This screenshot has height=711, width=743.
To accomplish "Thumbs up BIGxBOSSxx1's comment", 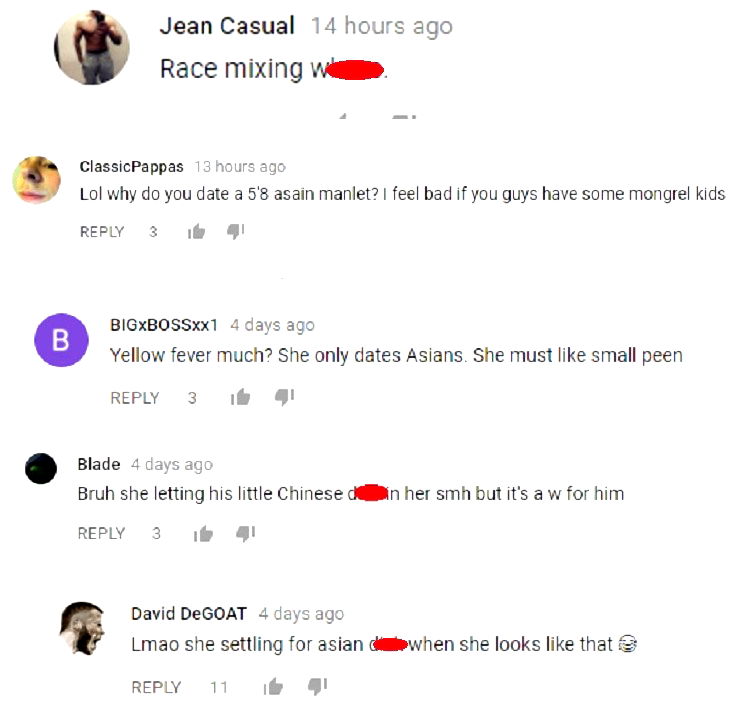I will pos(241,397).
